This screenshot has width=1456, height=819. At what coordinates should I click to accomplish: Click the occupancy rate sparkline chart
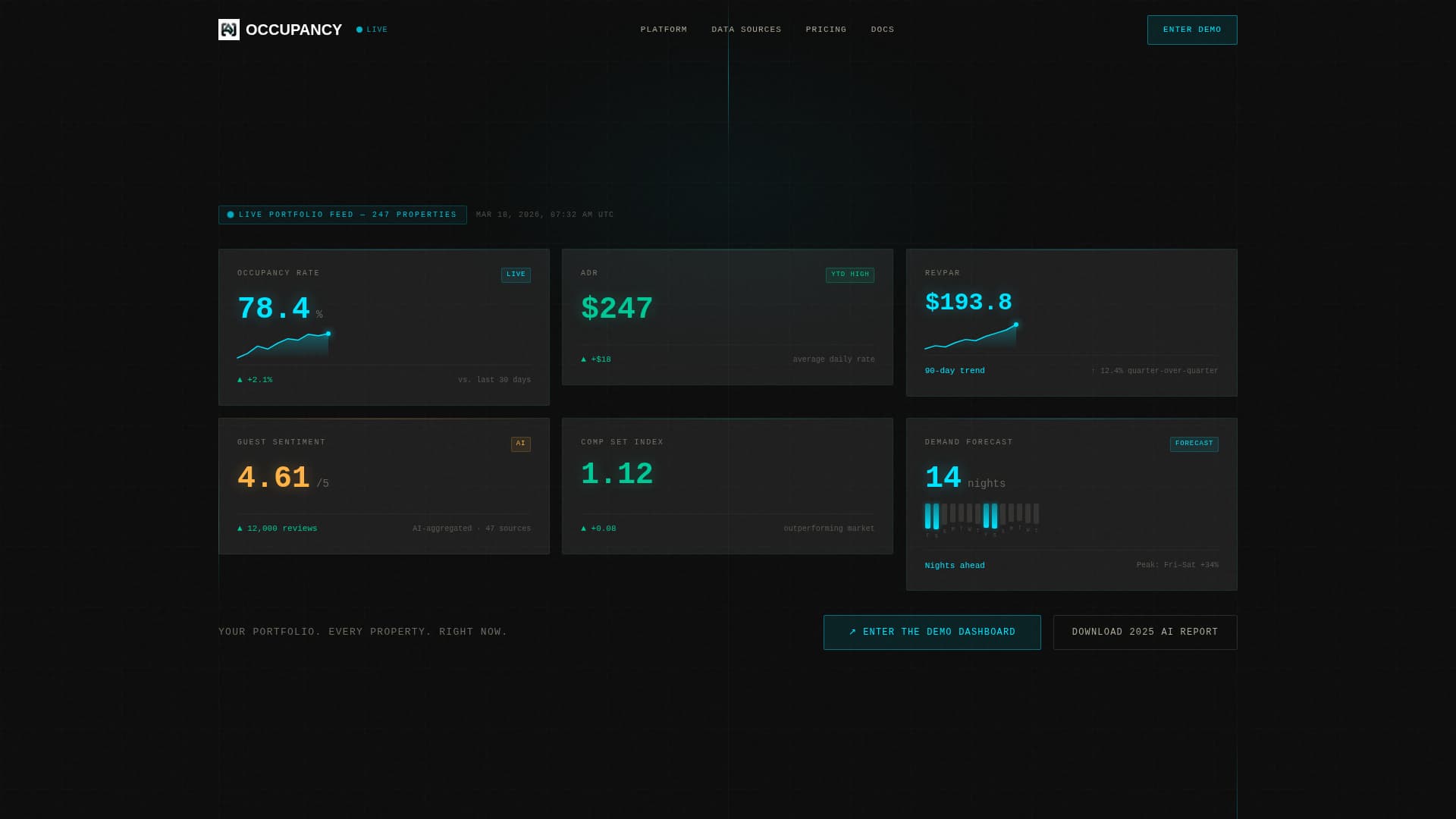coord(283,345)
